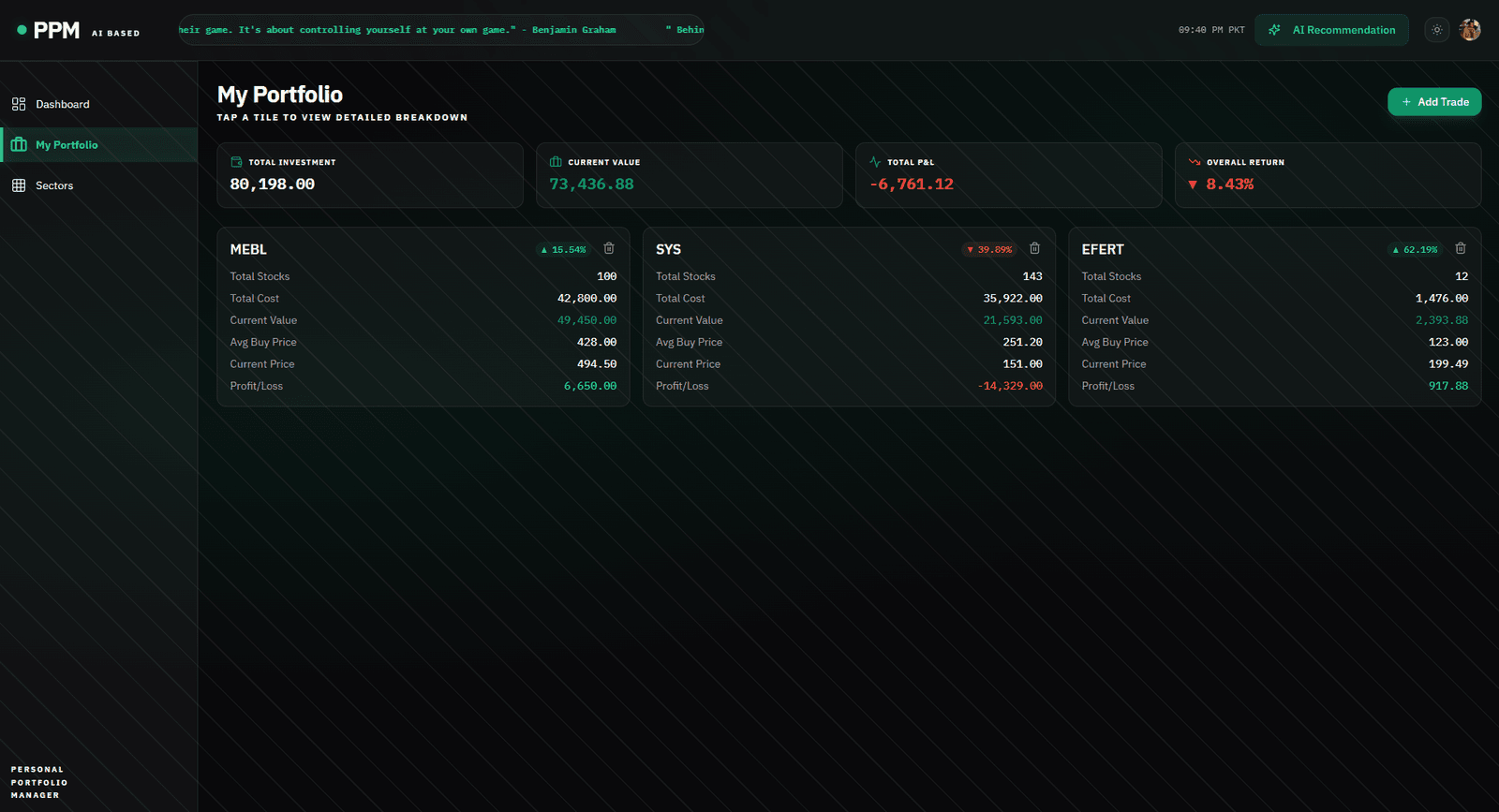This screenshot has height=812, width=1499.
Task: Open the Dashboard sidebar item
Action: point(98,104)
